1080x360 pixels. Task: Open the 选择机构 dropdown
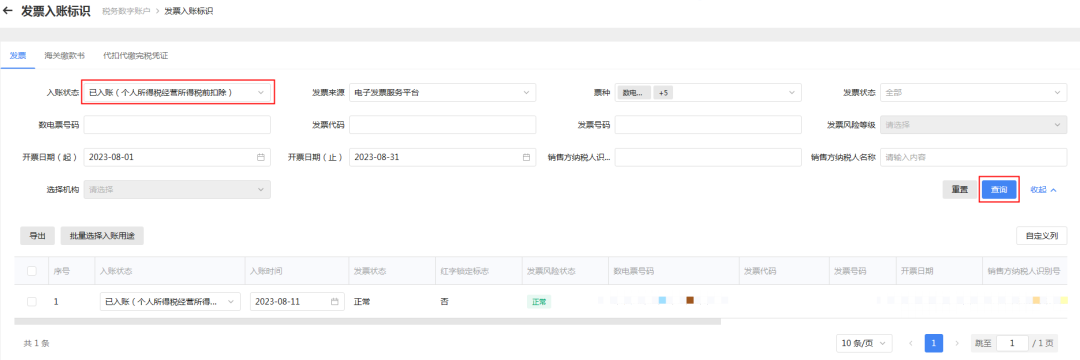click(177, 189)
